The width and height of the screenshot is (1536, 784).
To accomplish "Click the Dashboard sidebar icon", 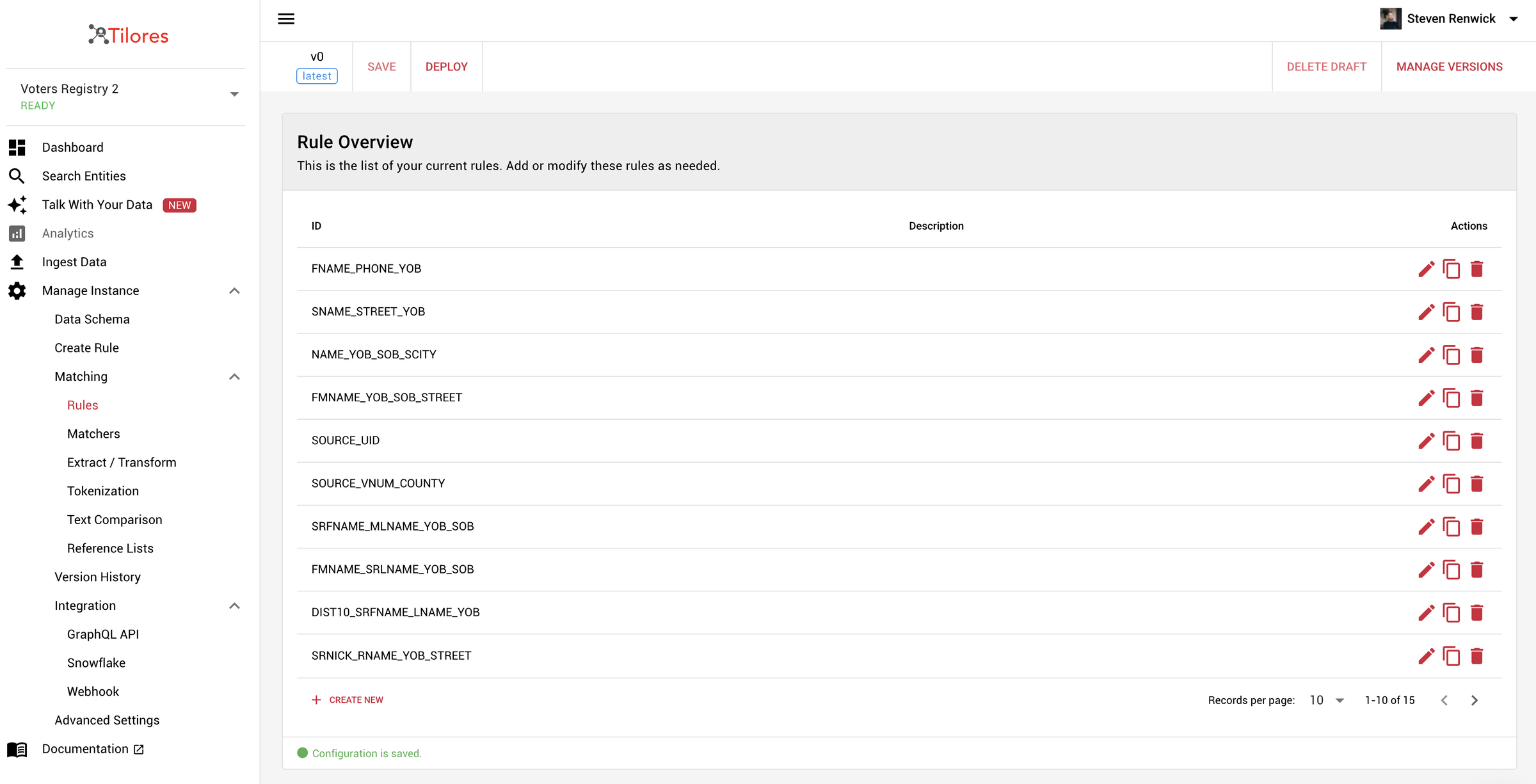I will [x=17, y=147].
